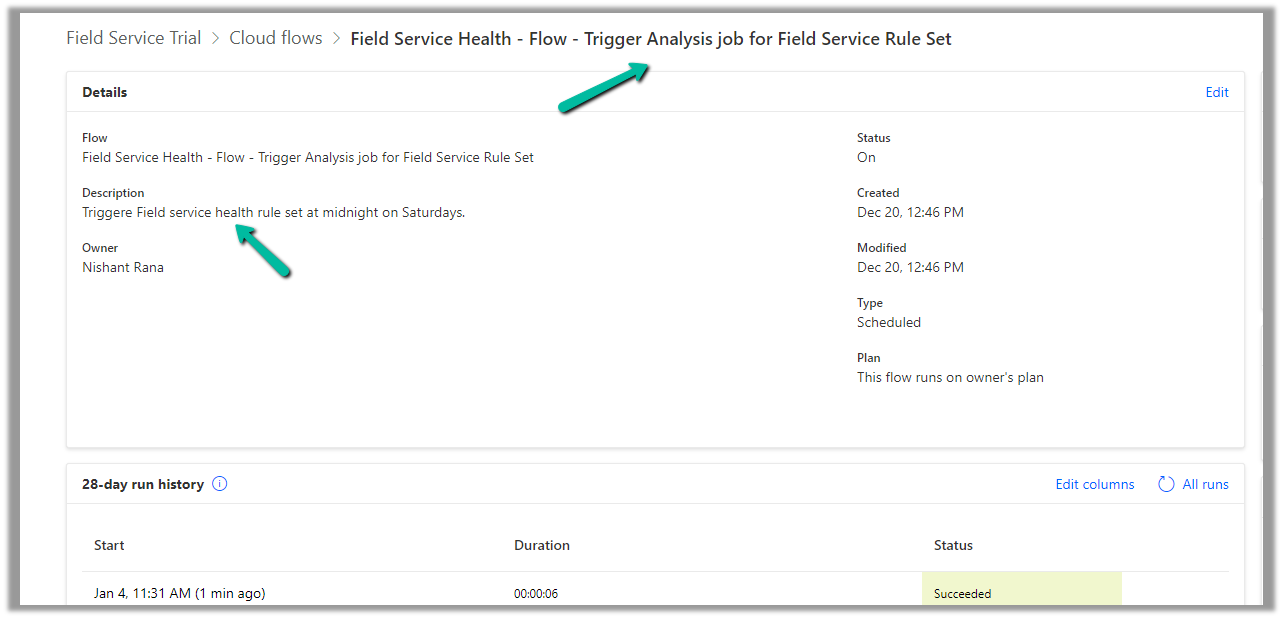Click Edit in the Details panel
Screen dimensions: 1283x618
[1216, 92]
